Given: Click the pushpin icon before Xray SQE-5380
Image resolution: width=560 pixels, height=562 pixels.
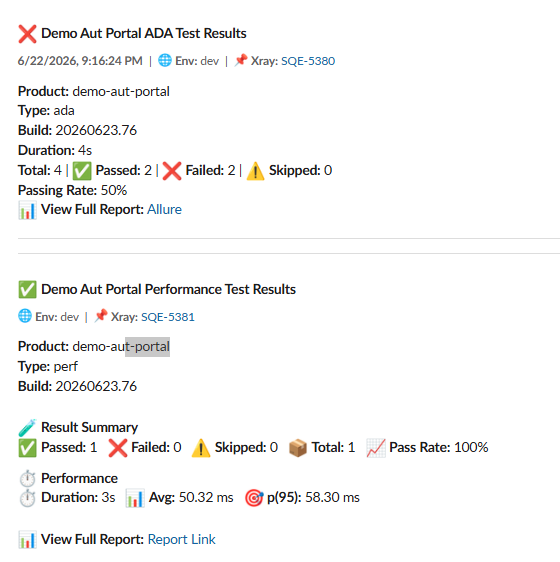Looking at the screenshot, I should tap(241, 60).
